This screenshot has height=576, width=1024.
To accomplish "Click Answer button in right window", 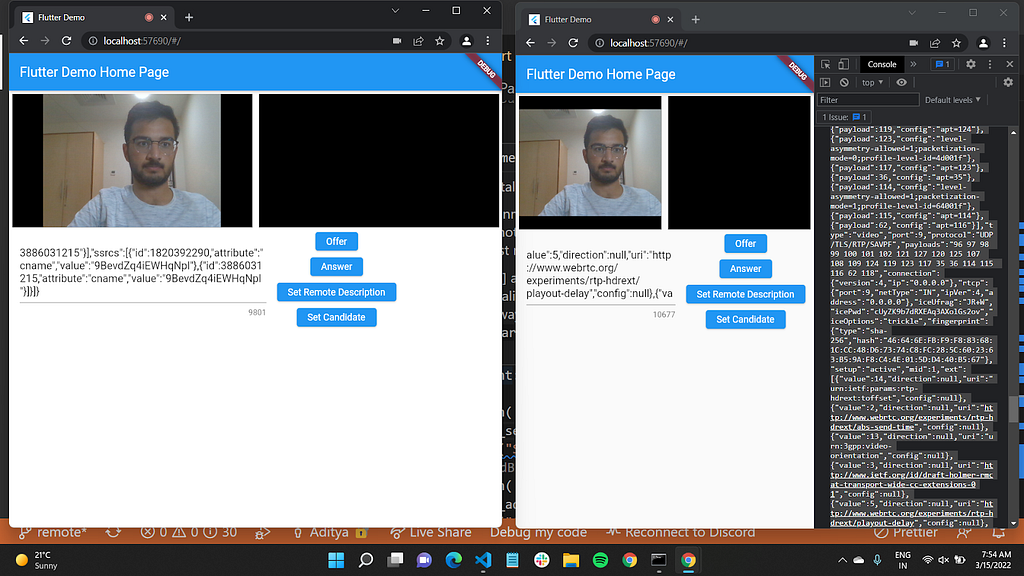I will click(745, 268).
